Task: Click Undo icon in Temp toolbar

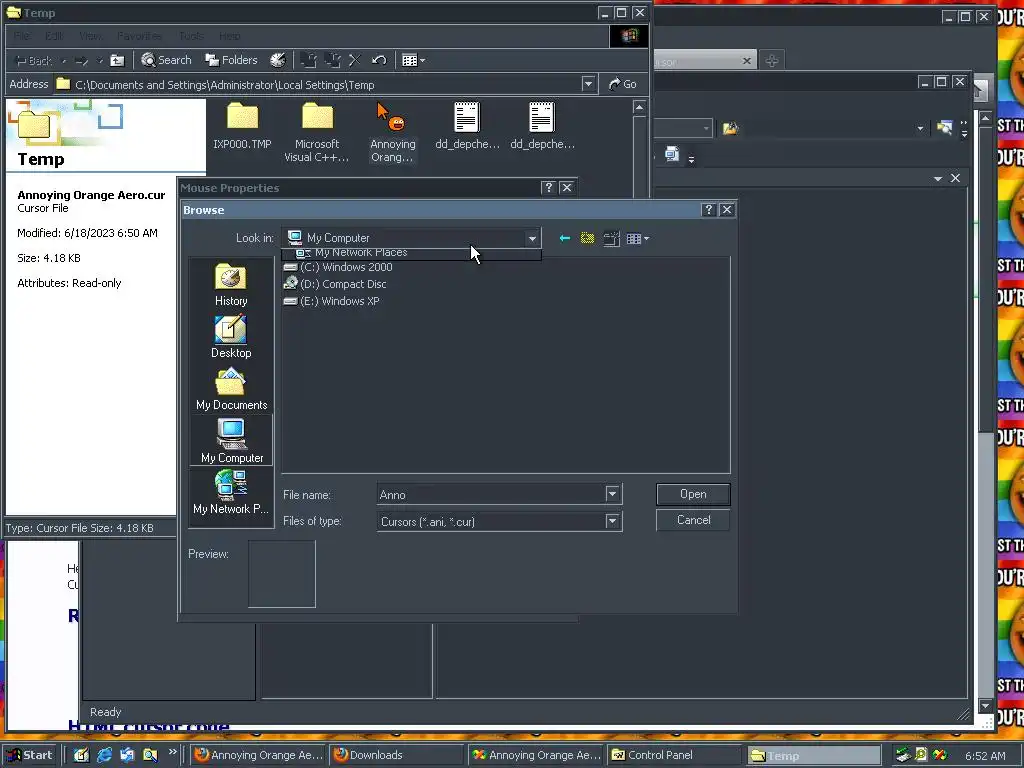Action: pos(379,60)
